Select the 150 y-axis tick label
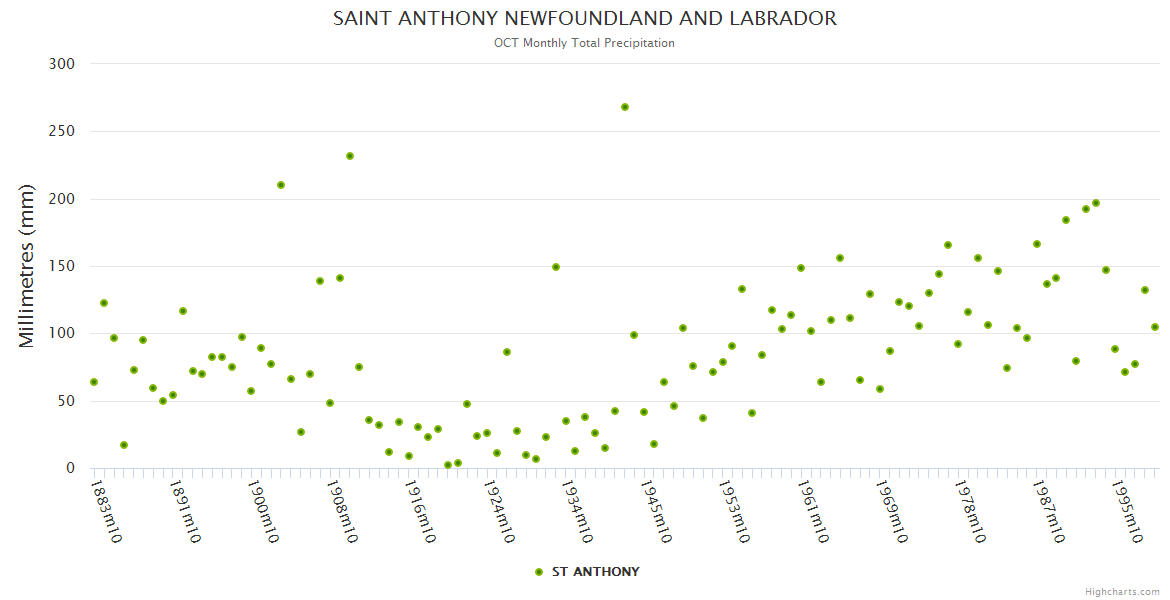This screenshot has height=600, width=1170. (x=62, y=266)
